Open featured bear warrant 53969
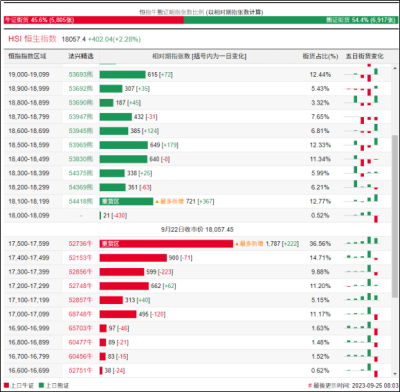400x392 pixels. point(81,145)
